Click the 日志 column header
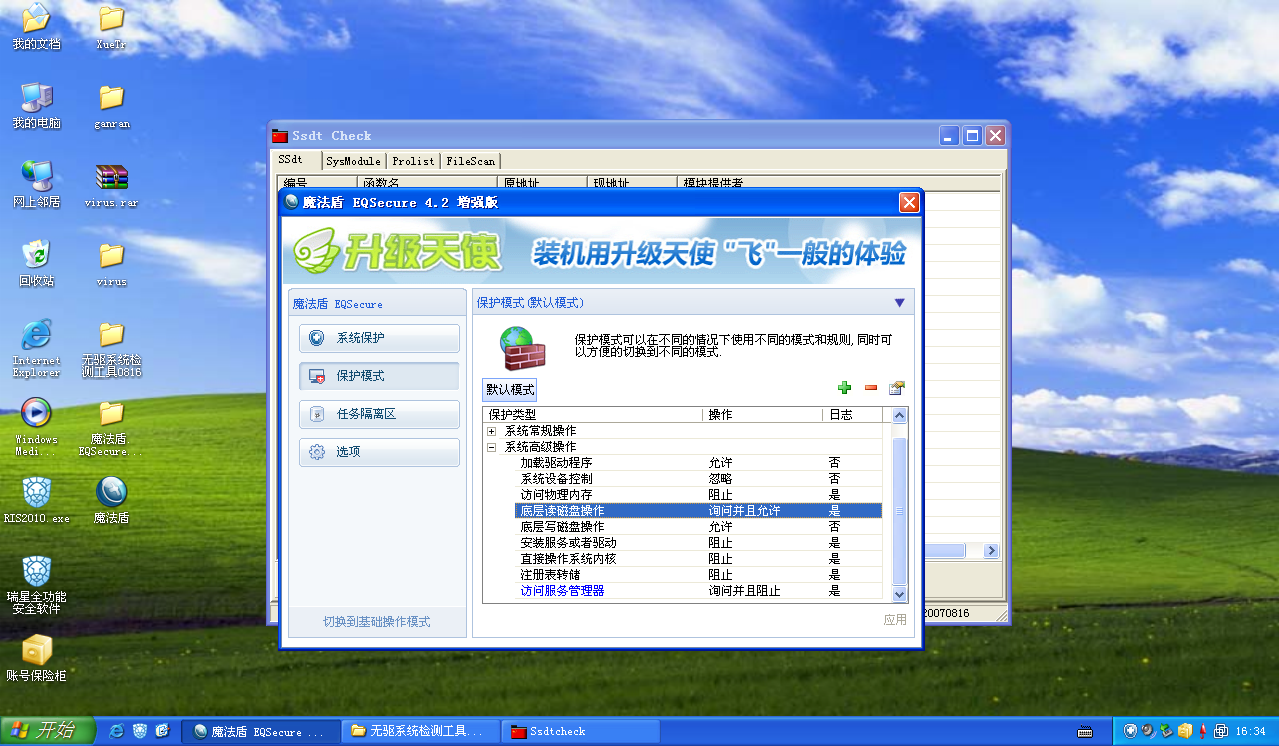 tap(853, 415)
